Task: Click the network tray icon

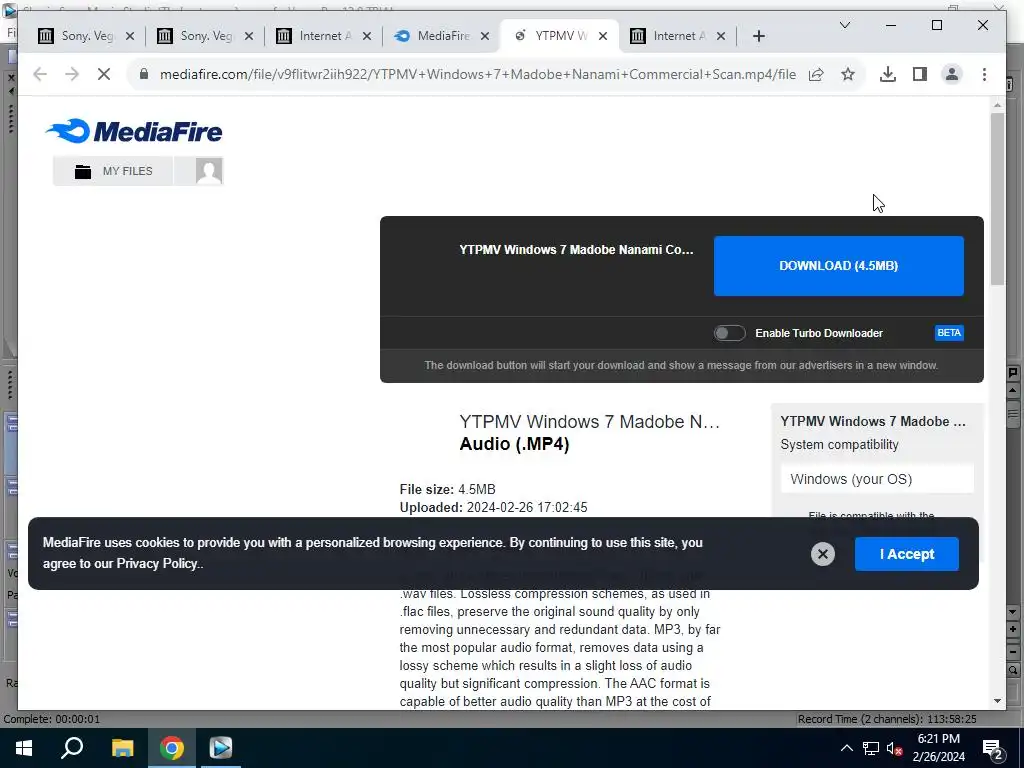Action: coord(871,748)
